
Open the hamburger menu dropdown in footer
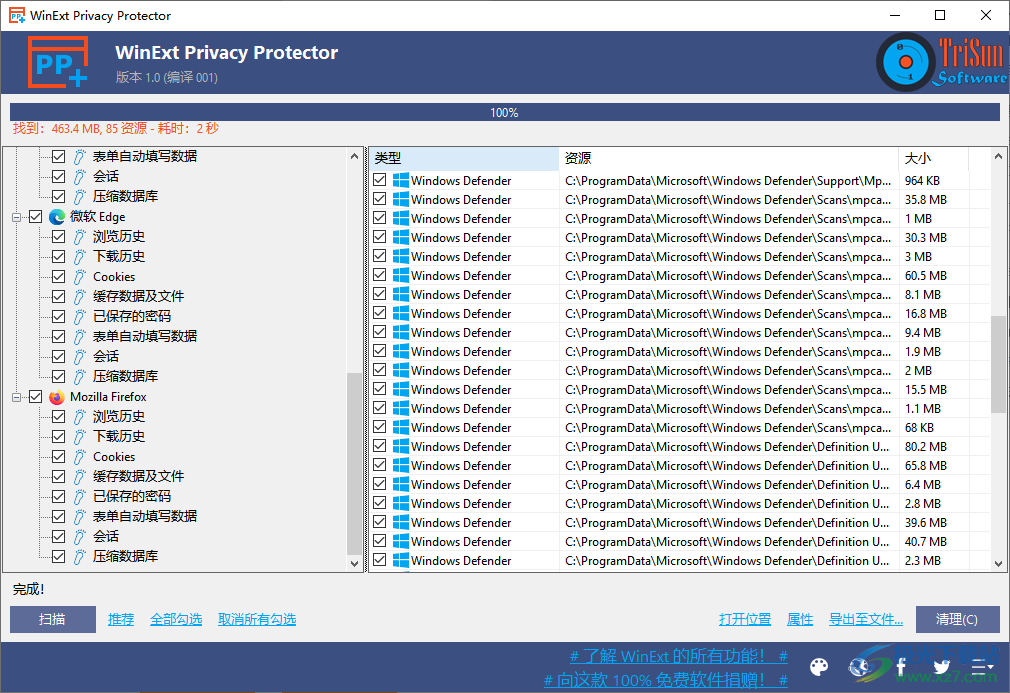(x=982, y=667)
